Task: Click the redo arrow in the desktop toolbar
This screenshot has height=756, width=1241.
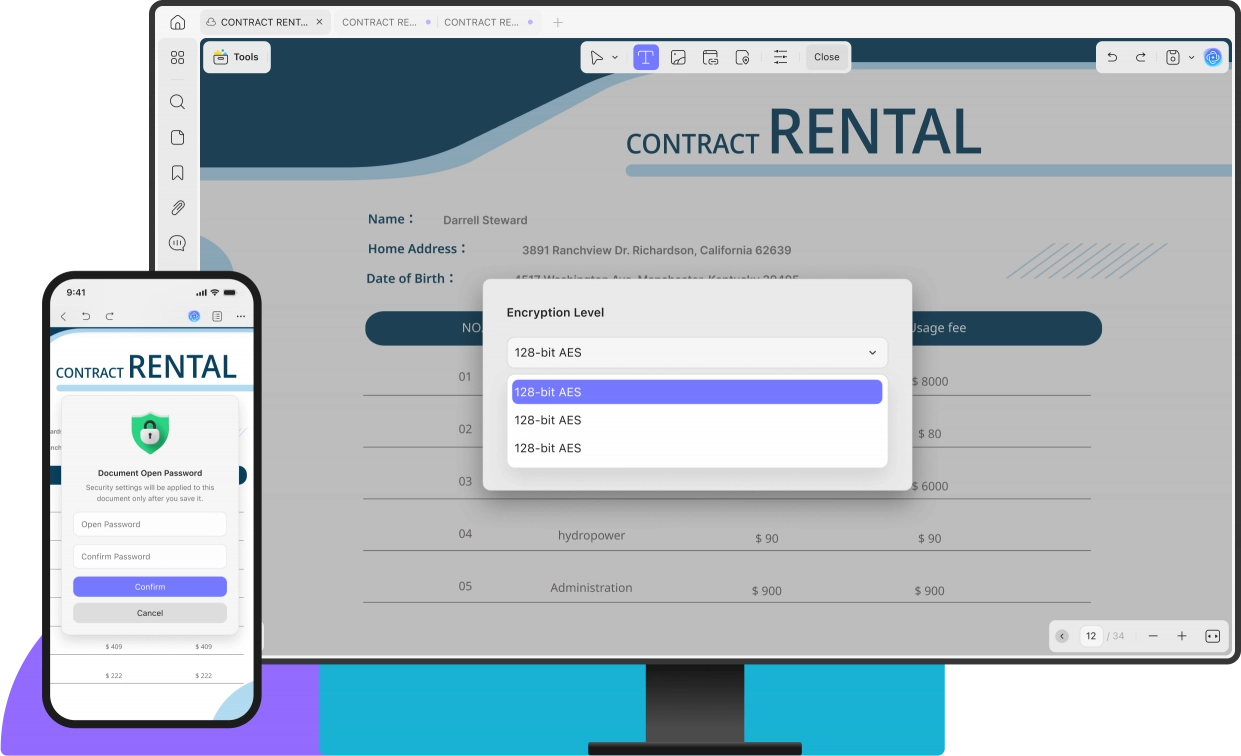Action: pyautogui.click(x=1140, y=57)
